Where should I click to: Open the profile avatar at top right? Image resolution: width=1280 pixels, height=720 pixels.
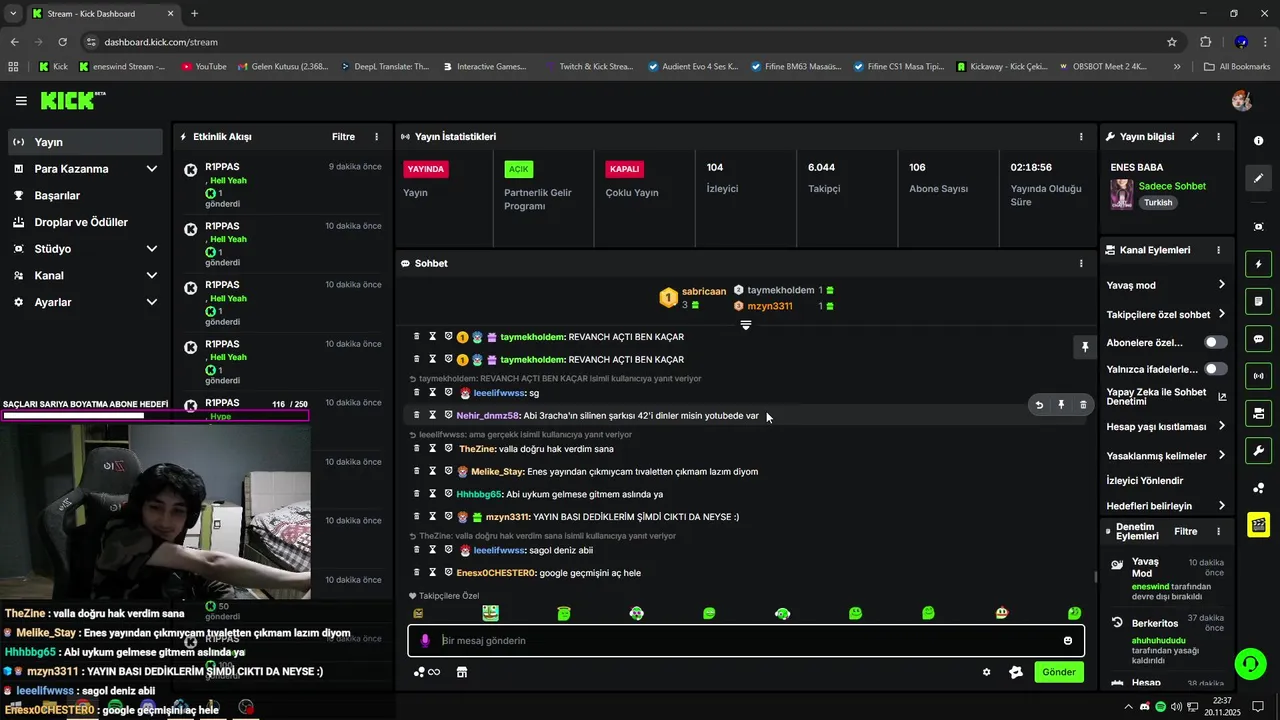click(x=1242, y=100)
